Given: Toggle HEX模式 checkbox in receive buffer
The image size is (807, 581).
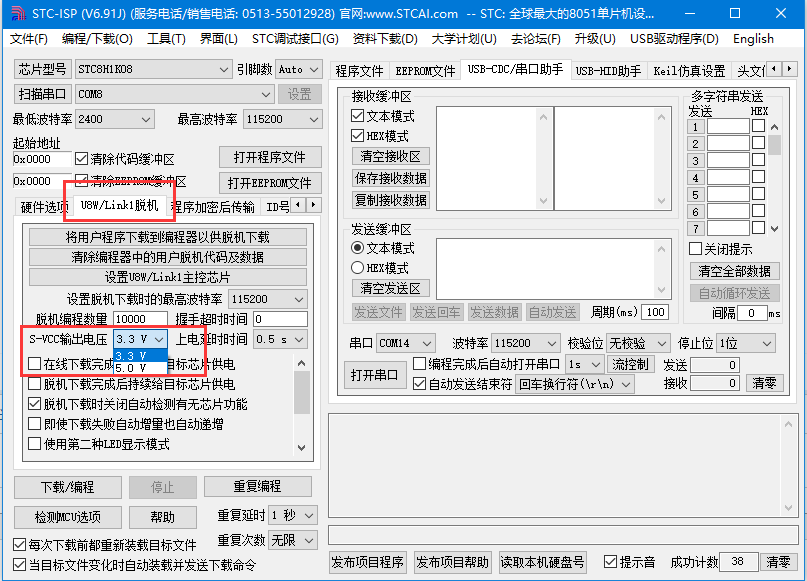Looking at the screenshot, I should coord(357,136).
